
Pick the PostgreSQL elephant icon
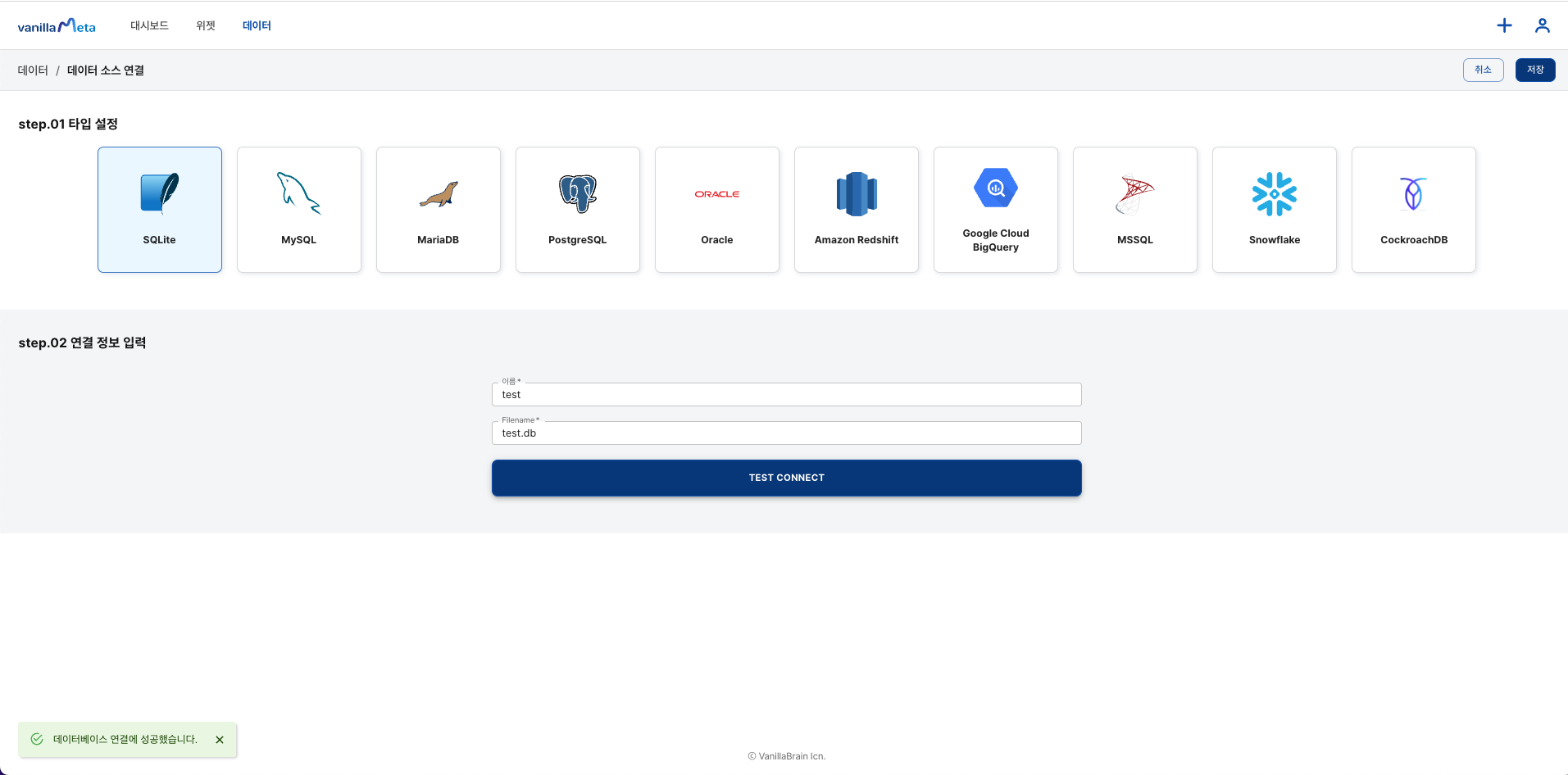point(578,194)
